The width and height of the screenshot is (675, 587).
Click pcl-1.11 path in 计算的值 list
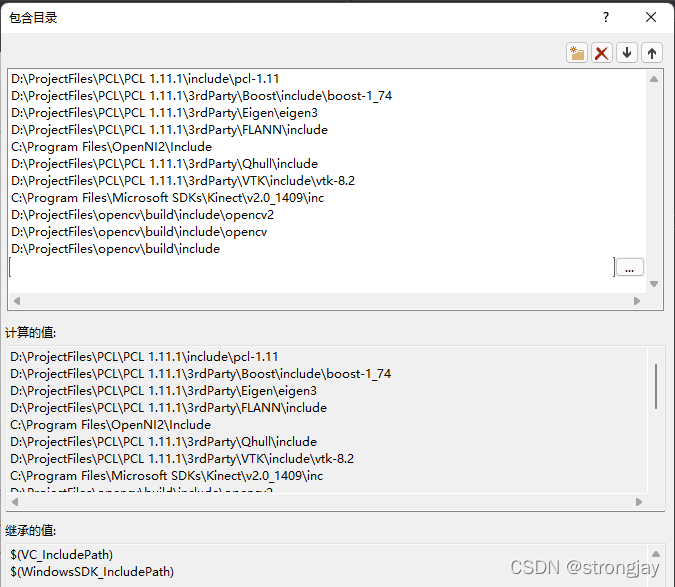pyautogui.click(x=144, y=357)
